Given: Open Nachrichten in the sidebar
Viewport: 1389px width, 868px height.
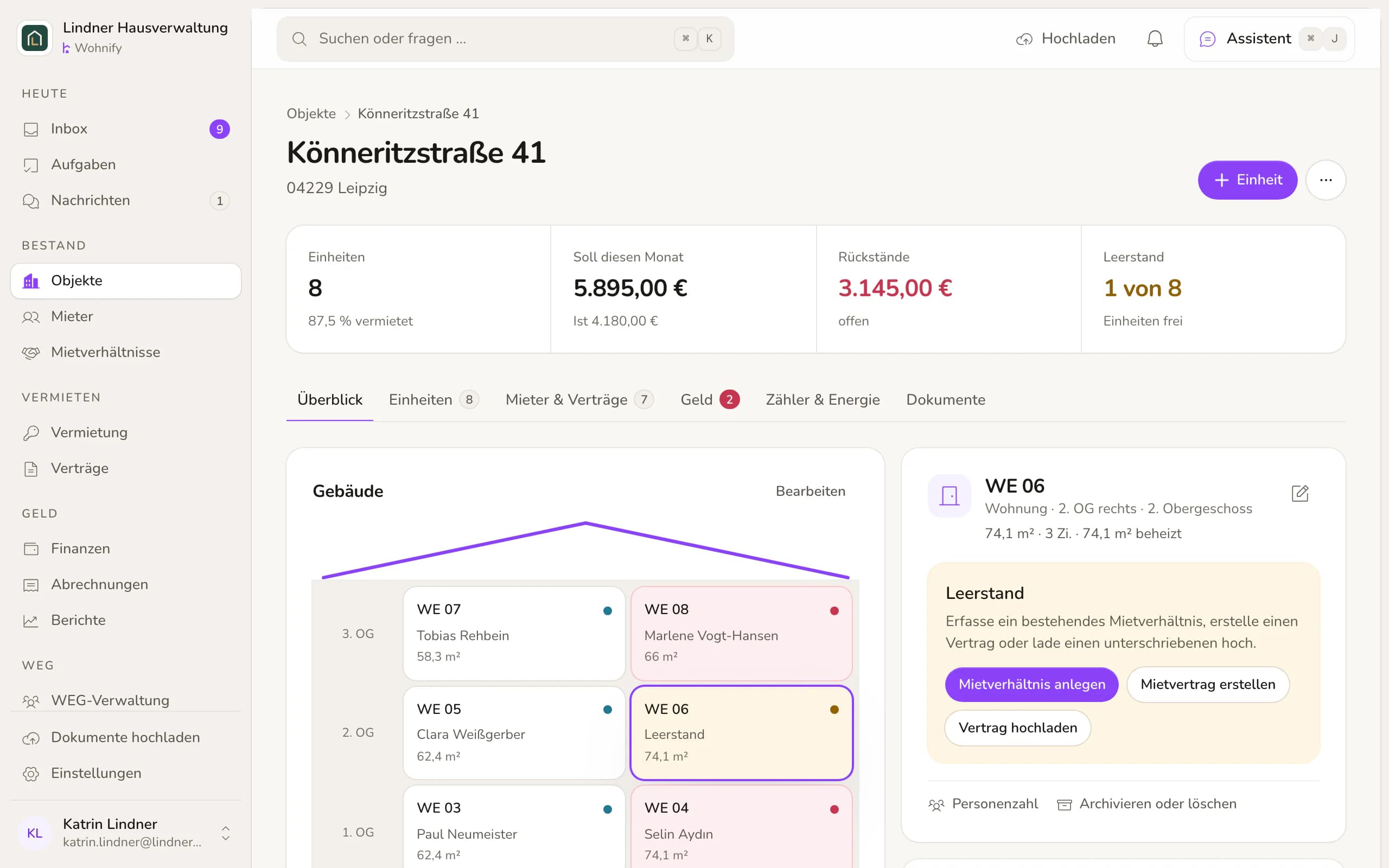Looking at the screenshot, I should point(126,200).
